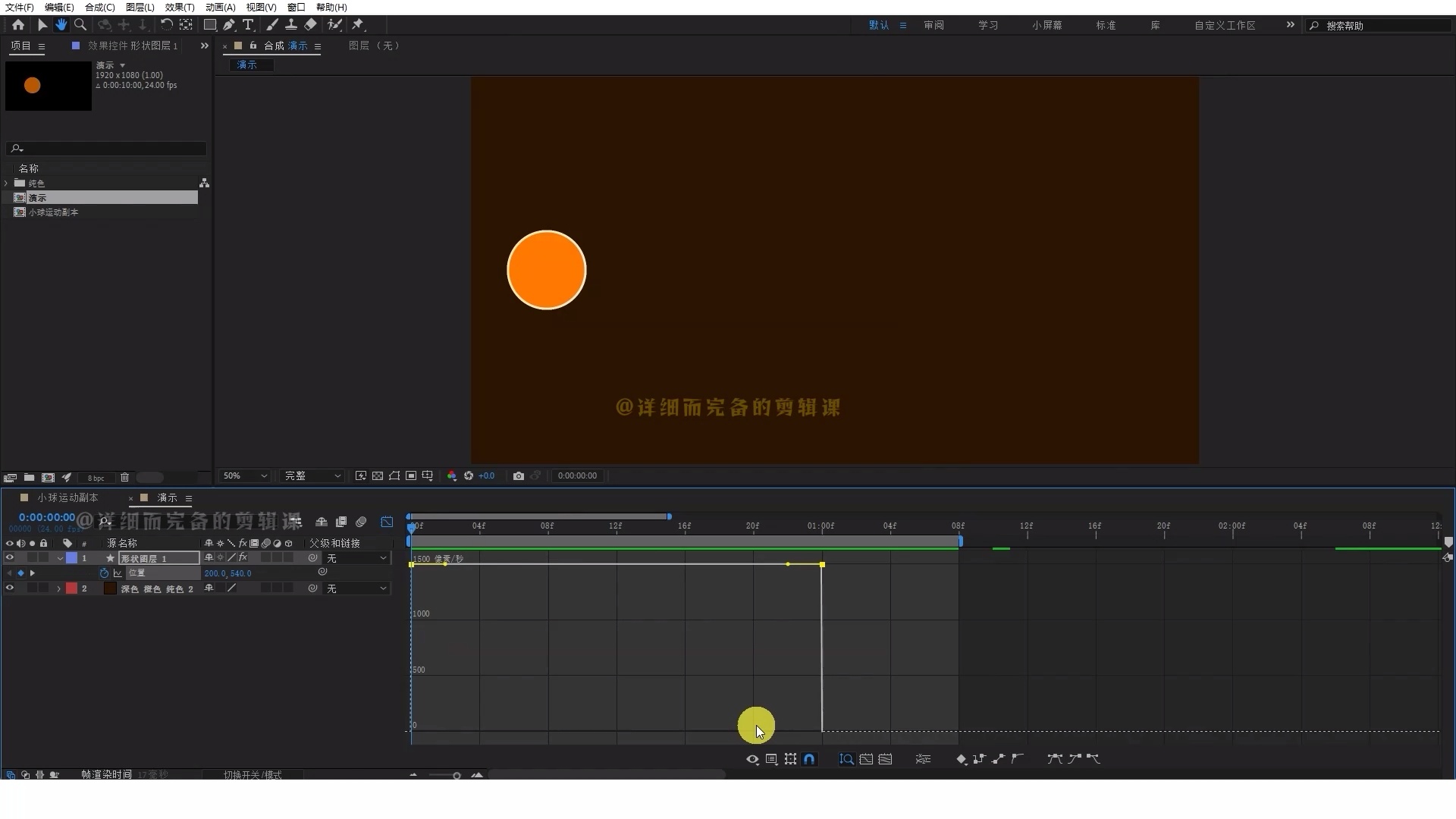
Task: Select the Type text tool
Action: [247, 25]
